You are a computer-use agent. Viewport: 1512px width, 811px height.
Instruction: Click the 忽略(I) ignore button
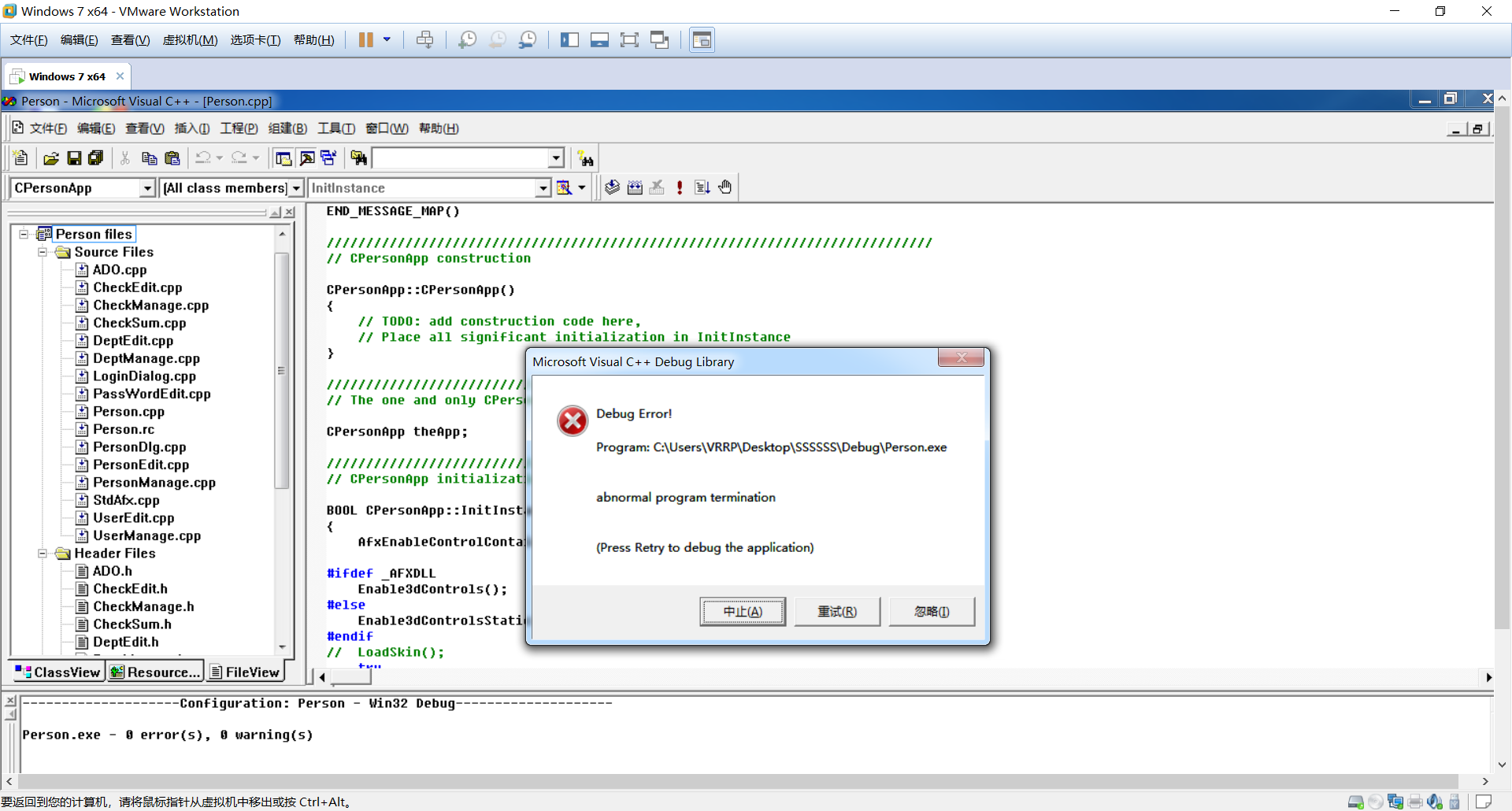point(932,612)
